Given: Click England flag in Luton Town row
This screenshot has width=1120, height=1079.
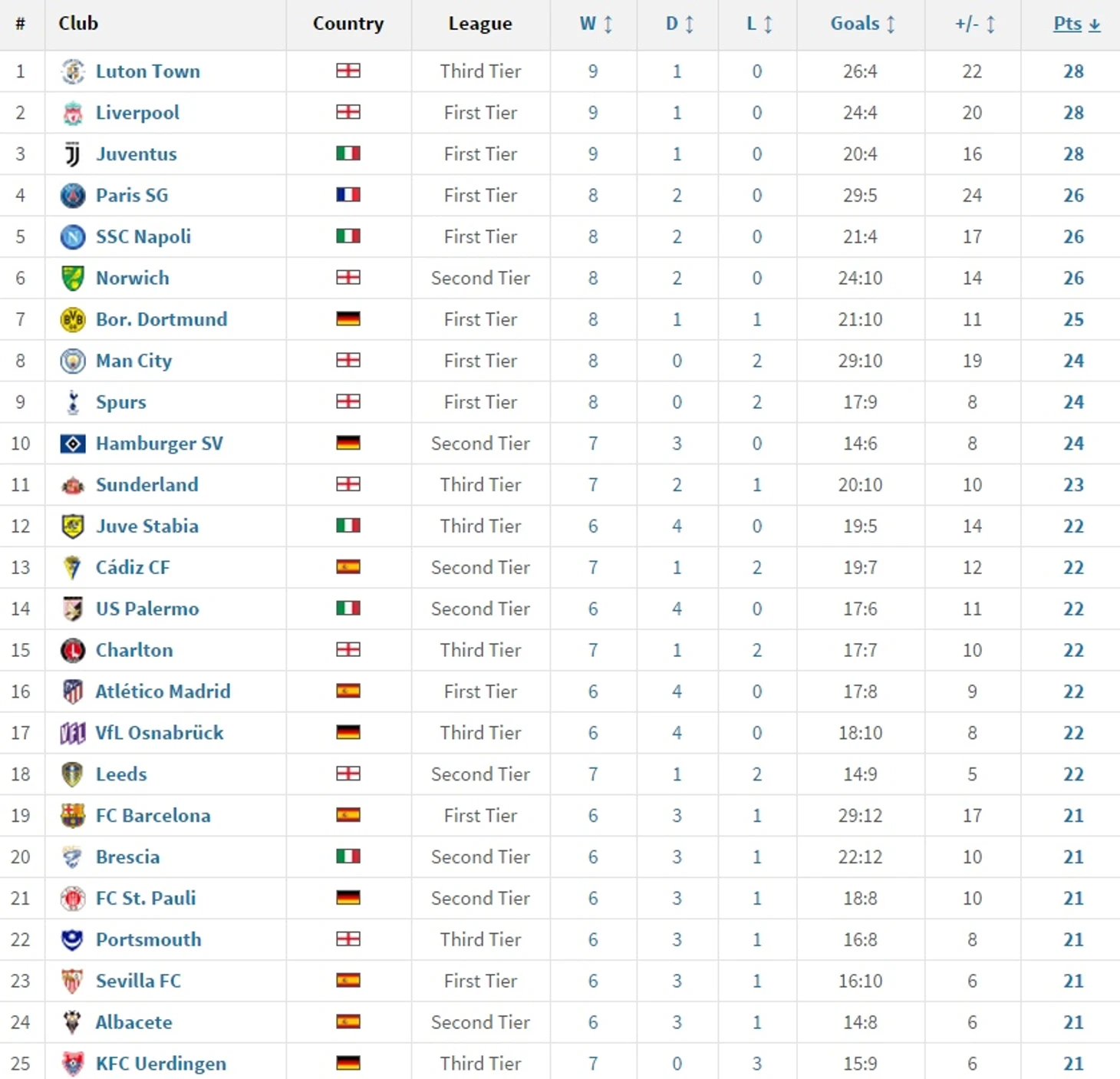Looking at the screenshot, I should [x=348, y=71].
